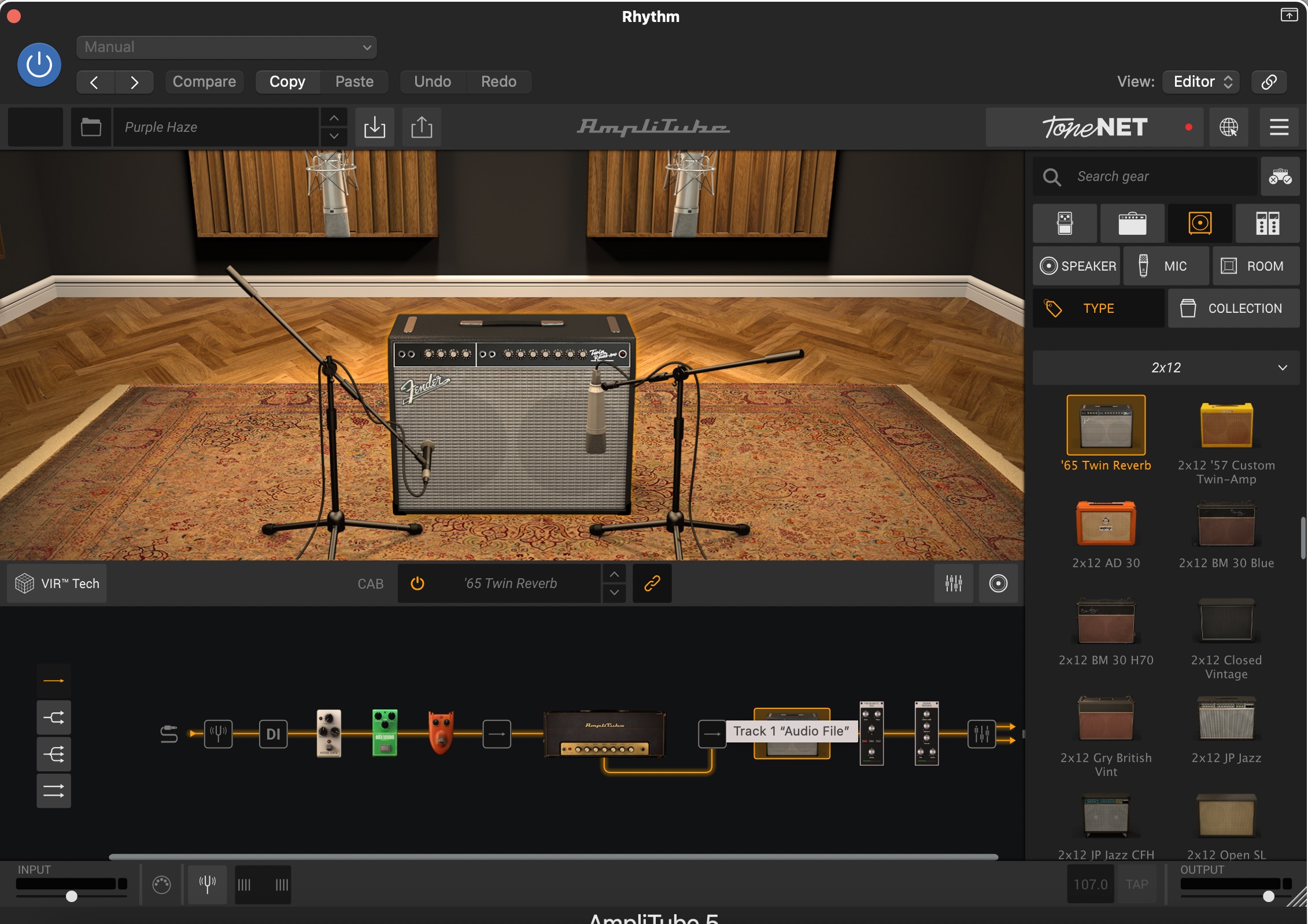Select the three-branch signal chain routing

pyautogui.click(x=54, y=754)
